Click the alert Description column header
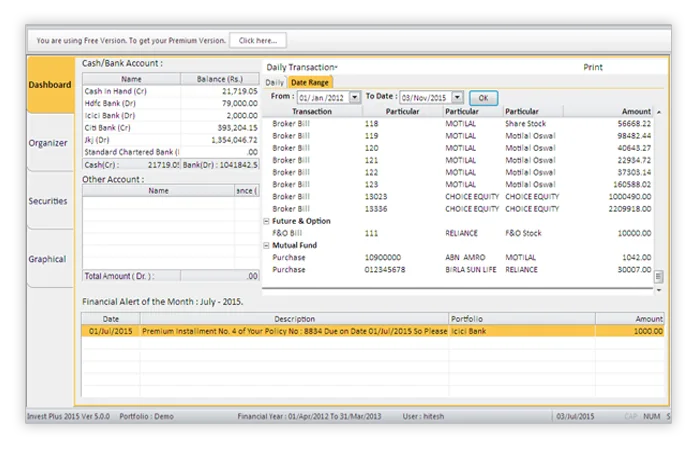The height and width of the screenshot is (453, 687). click(294, 319)
